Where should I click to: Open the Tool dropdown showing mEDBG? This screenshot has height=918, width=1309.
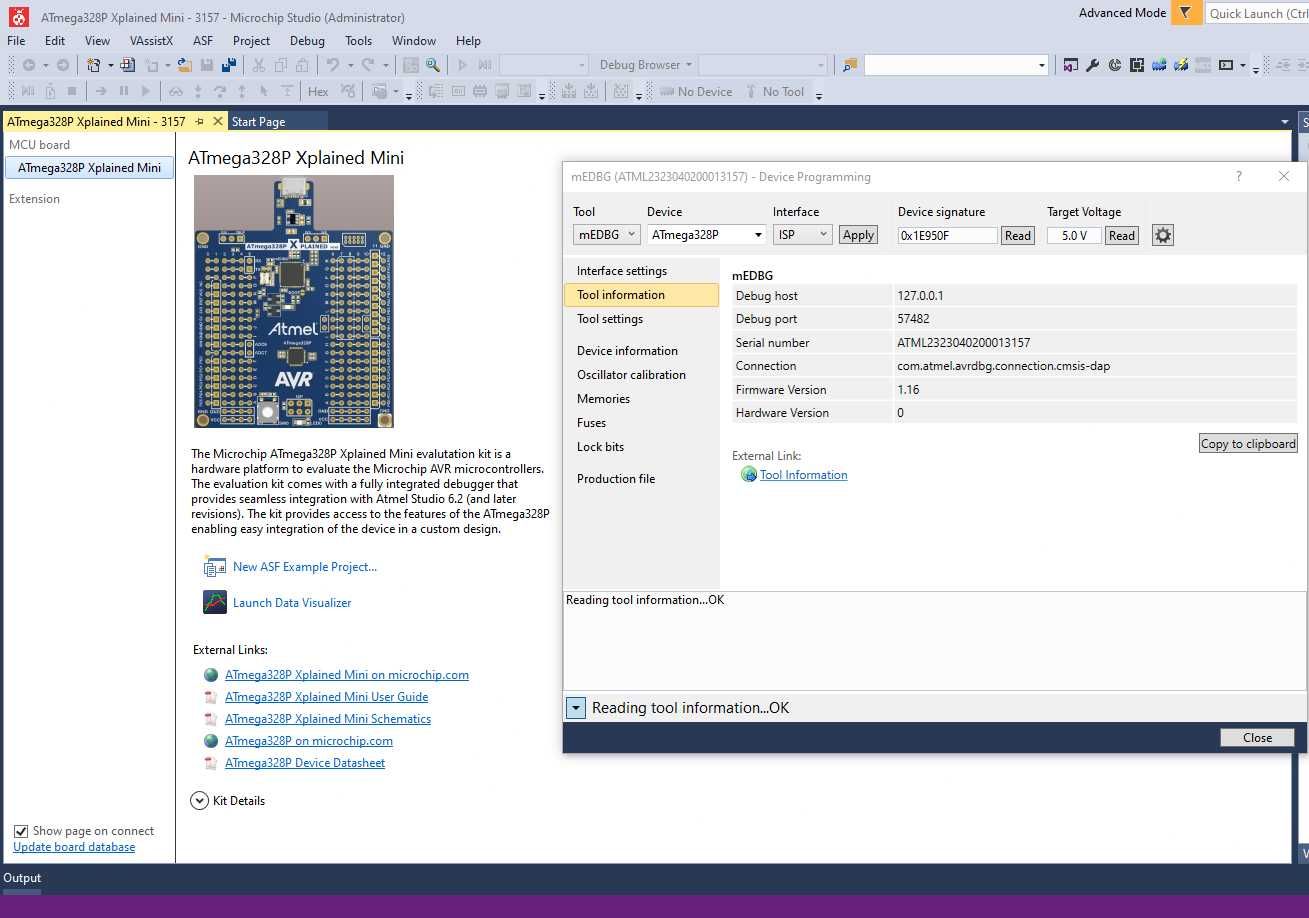[606, 235]
